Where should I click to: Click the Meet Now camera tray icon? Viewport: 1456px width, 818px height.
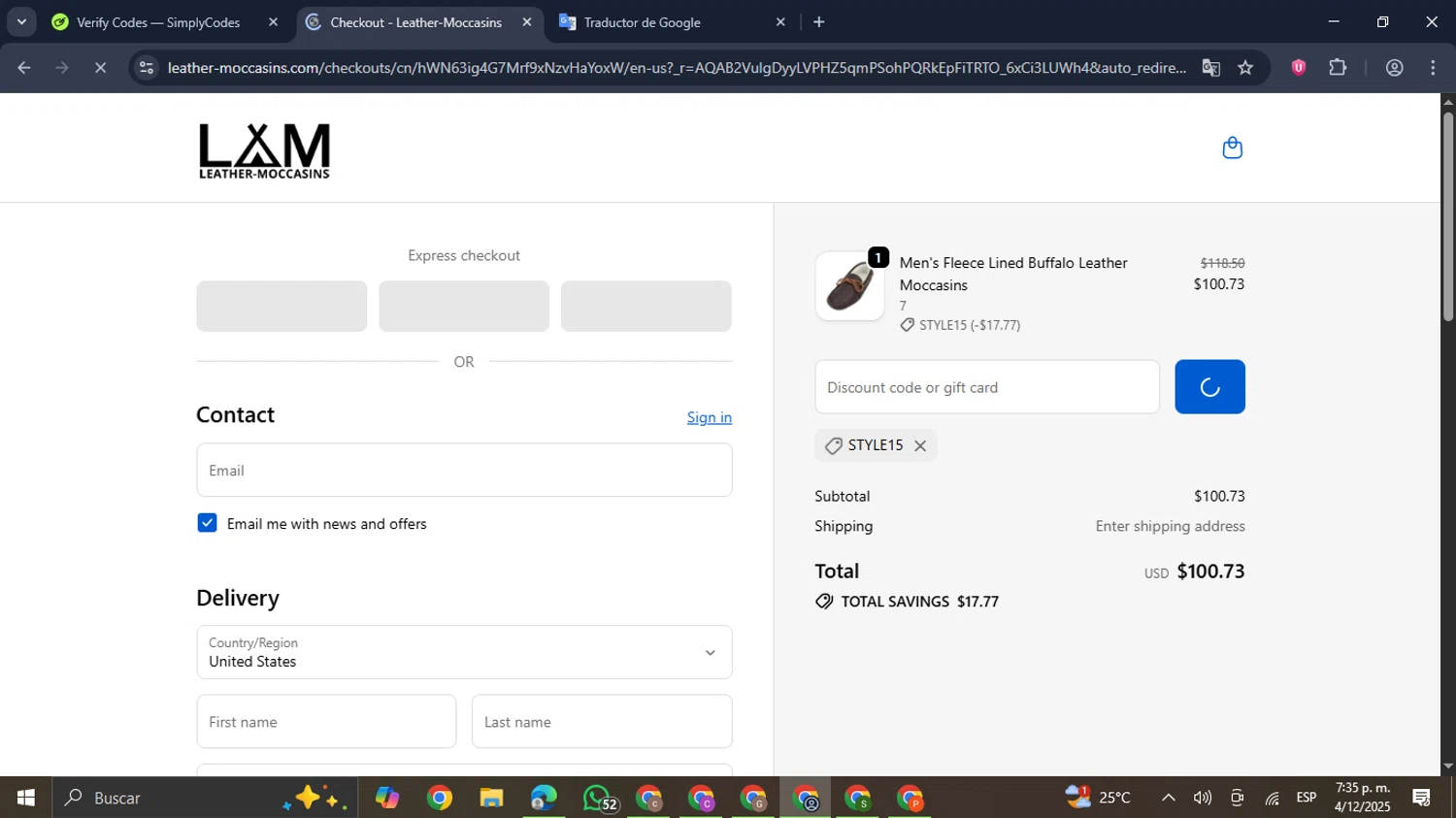[x=1237, y=798]
